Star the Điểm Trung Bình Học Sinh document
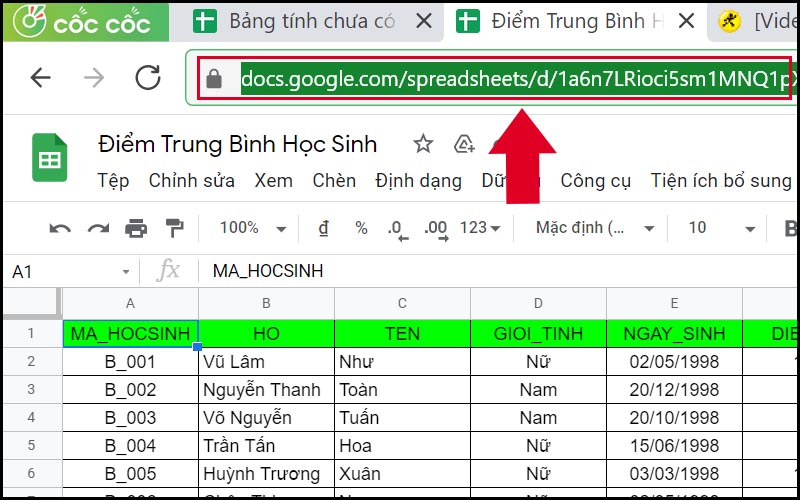The width and height of the screenshot is (800, 500). pos(423,144)
